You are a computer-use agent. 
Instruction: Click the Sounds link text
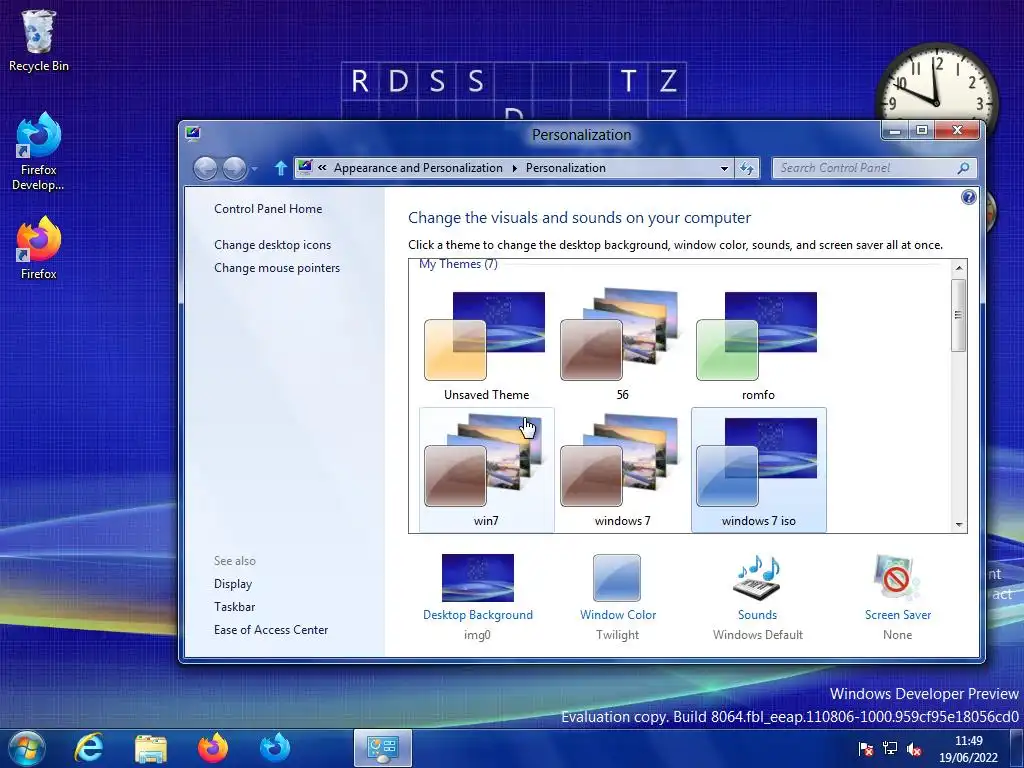[x=758, y=615]
